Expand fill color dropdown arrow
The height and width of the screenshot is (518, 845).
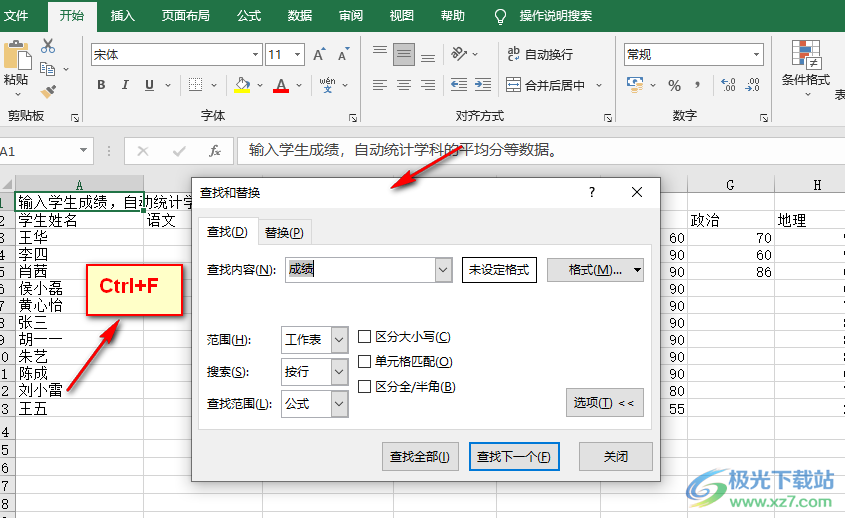coord(260,85)
